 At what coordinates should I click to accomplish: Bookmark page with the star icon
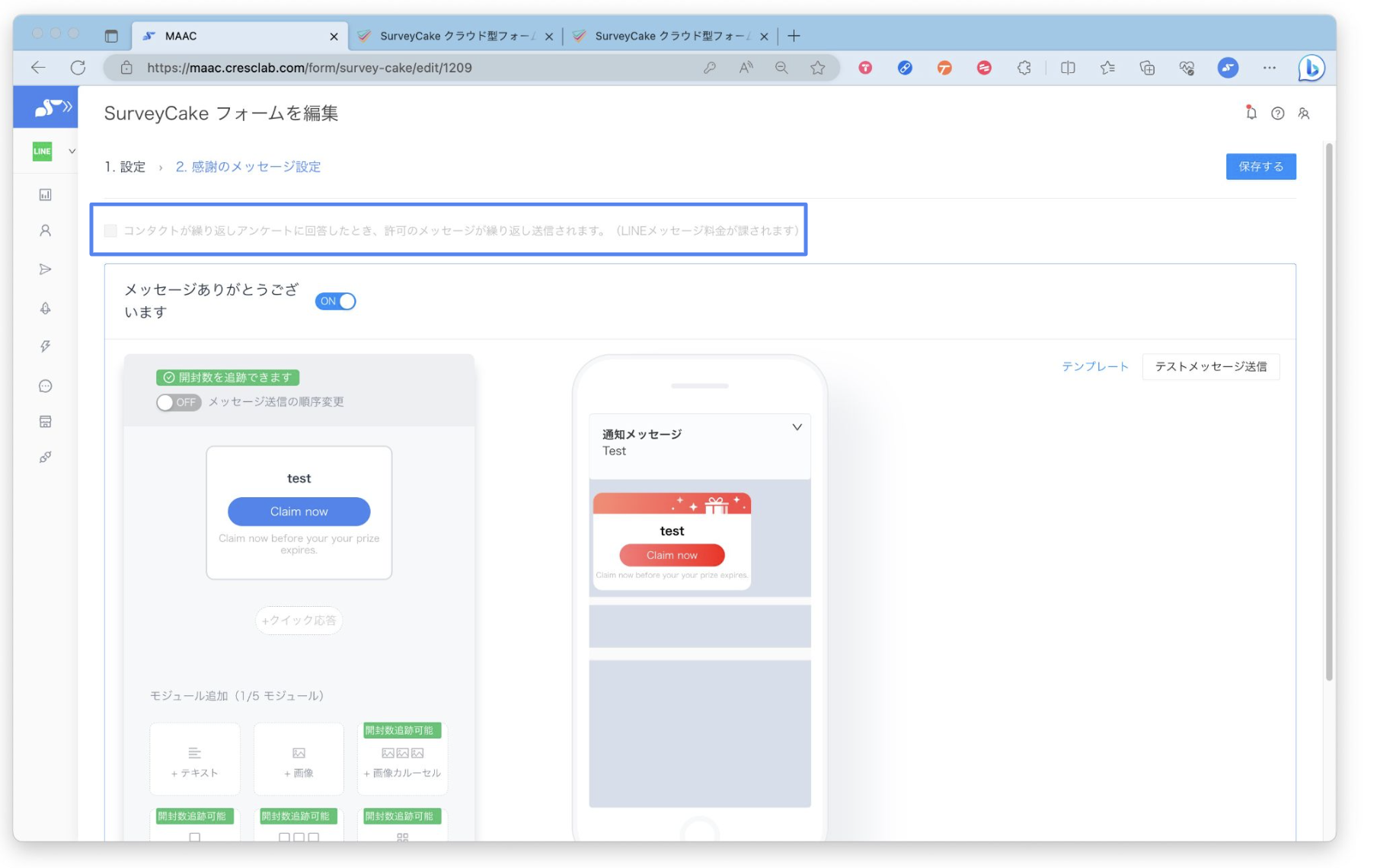point(817,68)
